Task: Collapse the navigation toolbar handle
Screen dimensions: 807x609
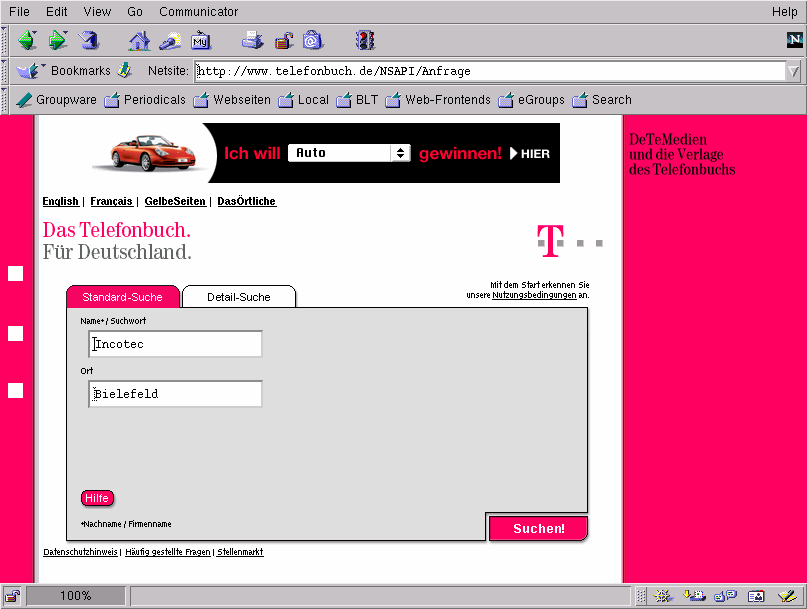Action: 5,41
